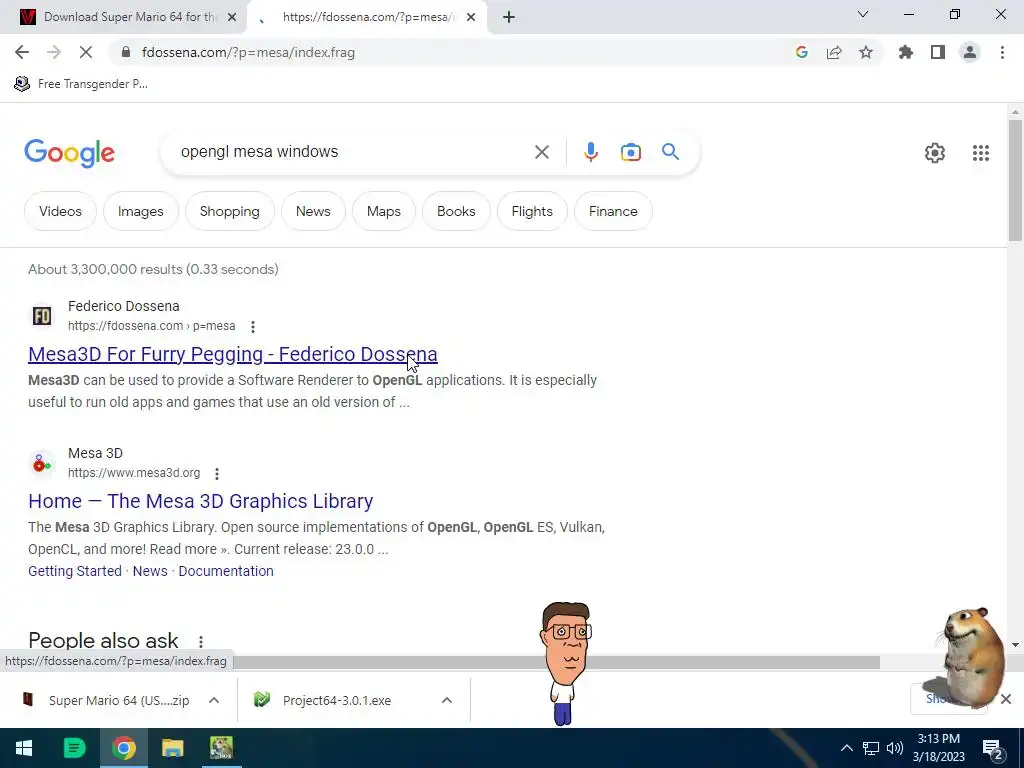The image size is (1024, 768).
Task: Open the Google apps grid
Action: (981, 153)
